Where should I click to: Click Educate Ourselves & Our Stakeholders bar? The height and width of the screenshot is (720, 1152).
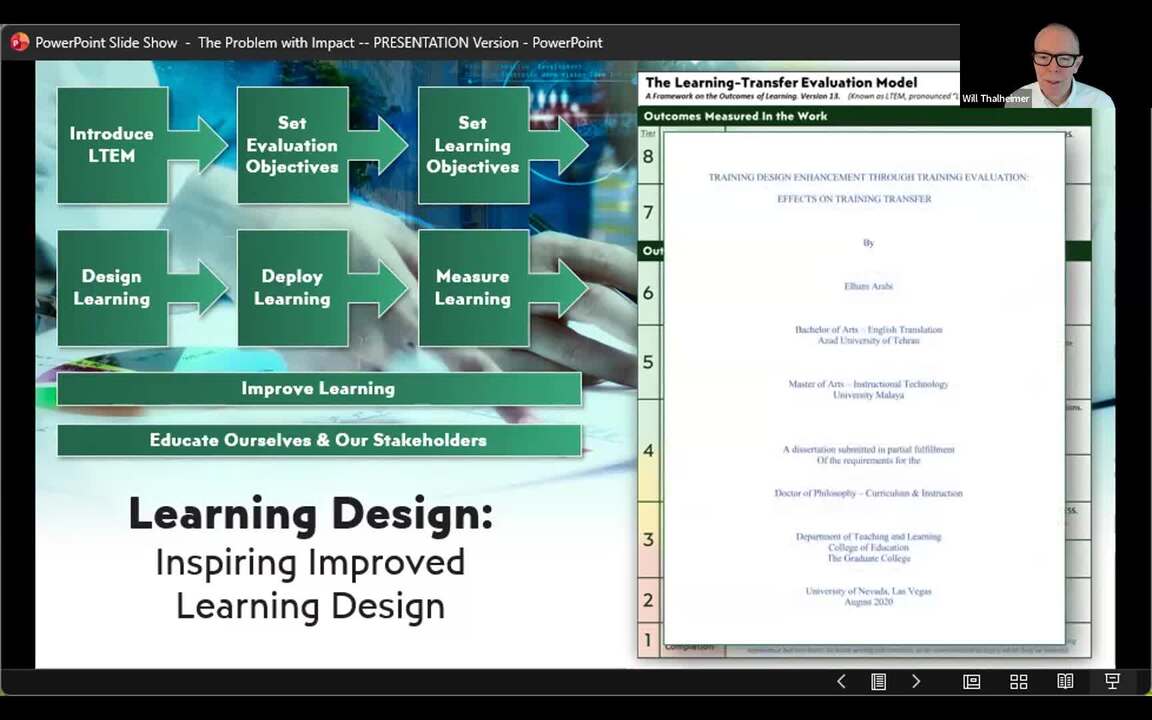tap(318, 440)
